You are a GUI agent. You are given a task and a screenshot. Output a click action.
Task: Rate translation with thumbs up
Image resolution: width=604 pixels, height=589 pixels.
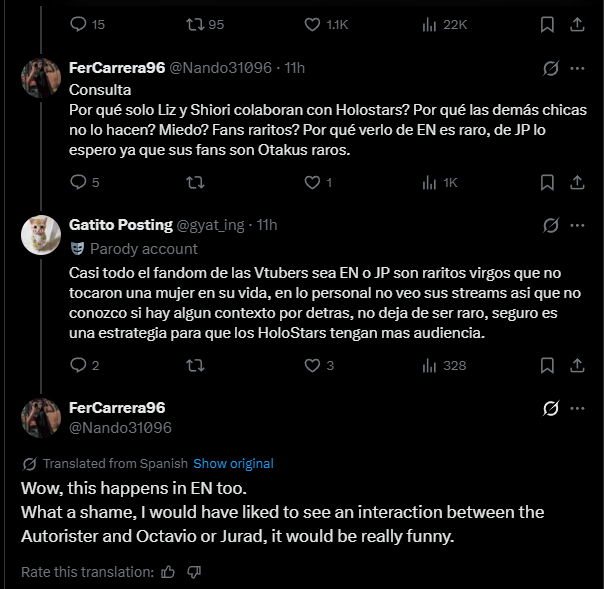[x=168, y=572]
